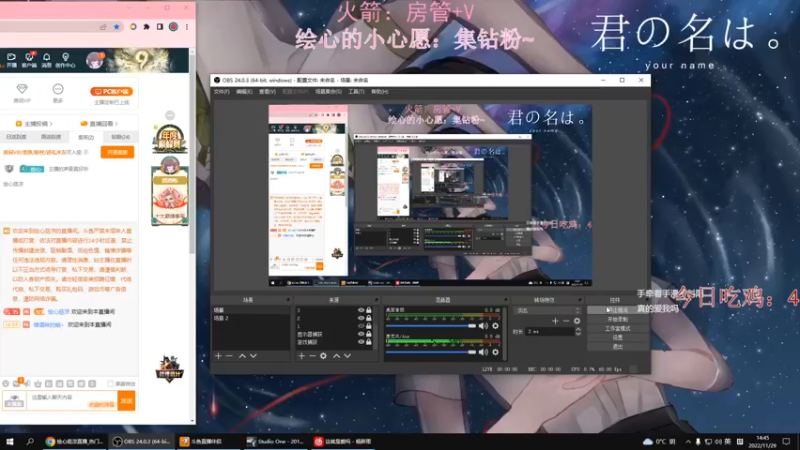Switch to 日贡献度 tab in browser
The image size is (800, 450).
tap(16, 137)
